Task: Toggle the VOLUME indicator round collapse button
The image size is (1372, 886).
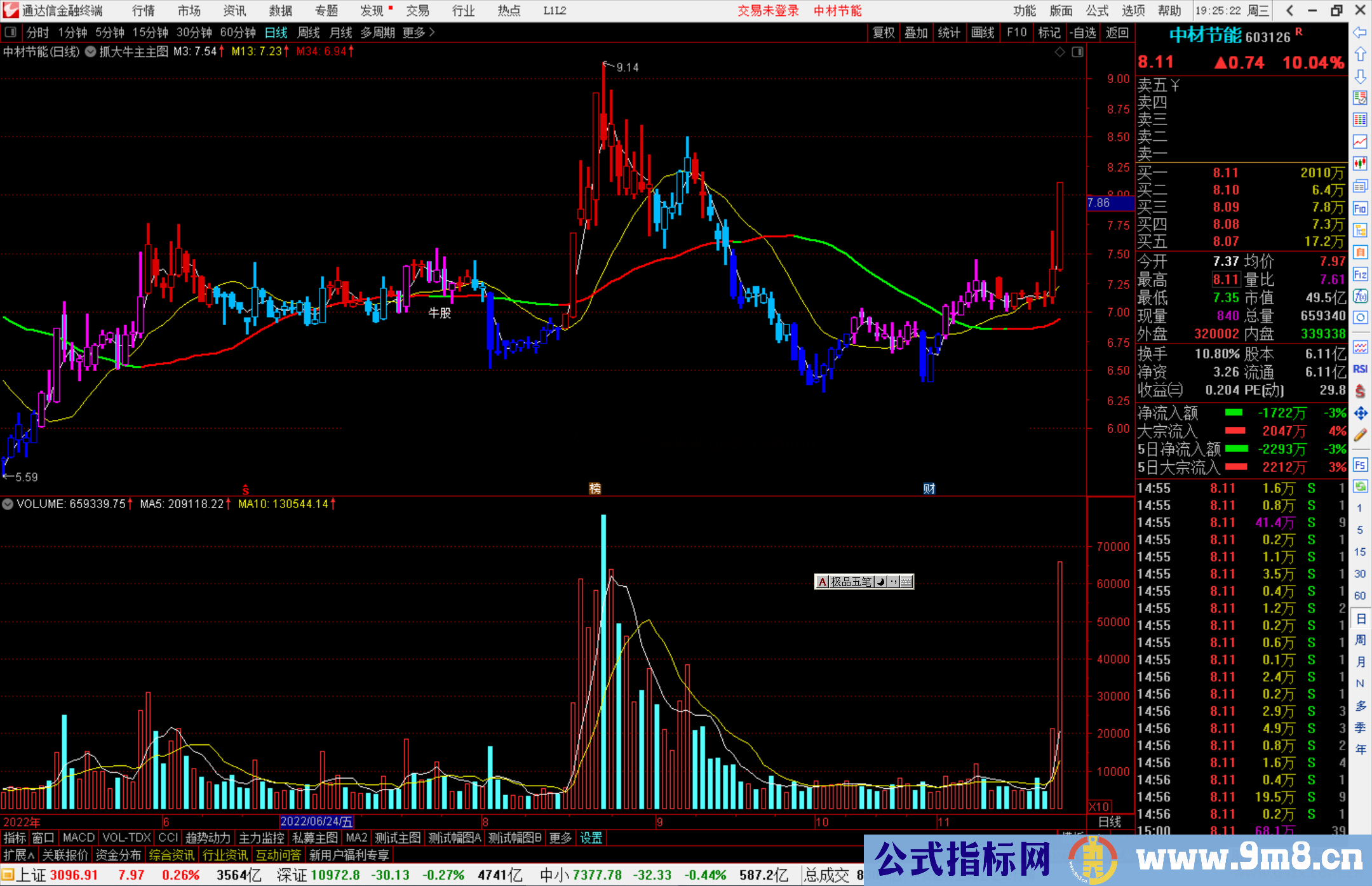Action: pyautogui.click(x=8, y=504)
